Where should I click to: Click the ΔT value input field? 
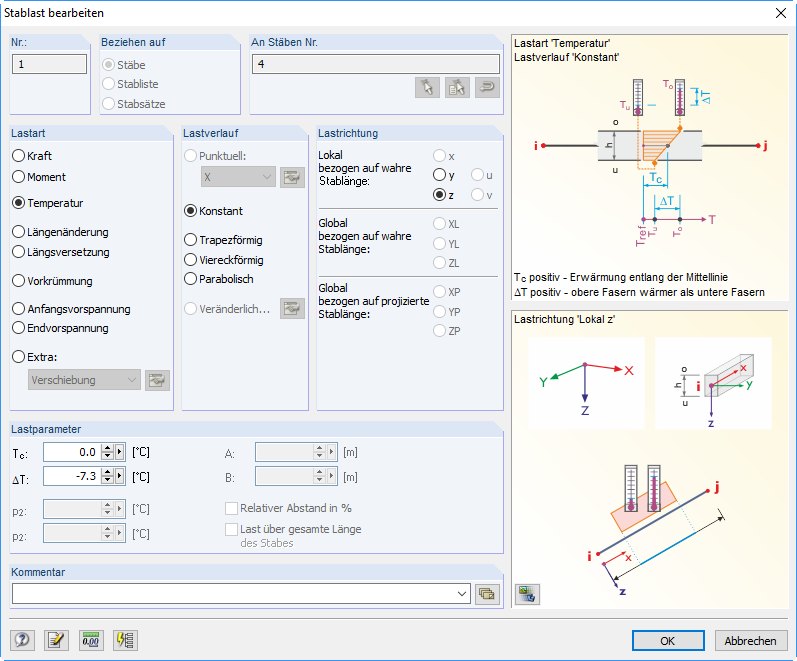pyautogui.click(x=72, y=476)
